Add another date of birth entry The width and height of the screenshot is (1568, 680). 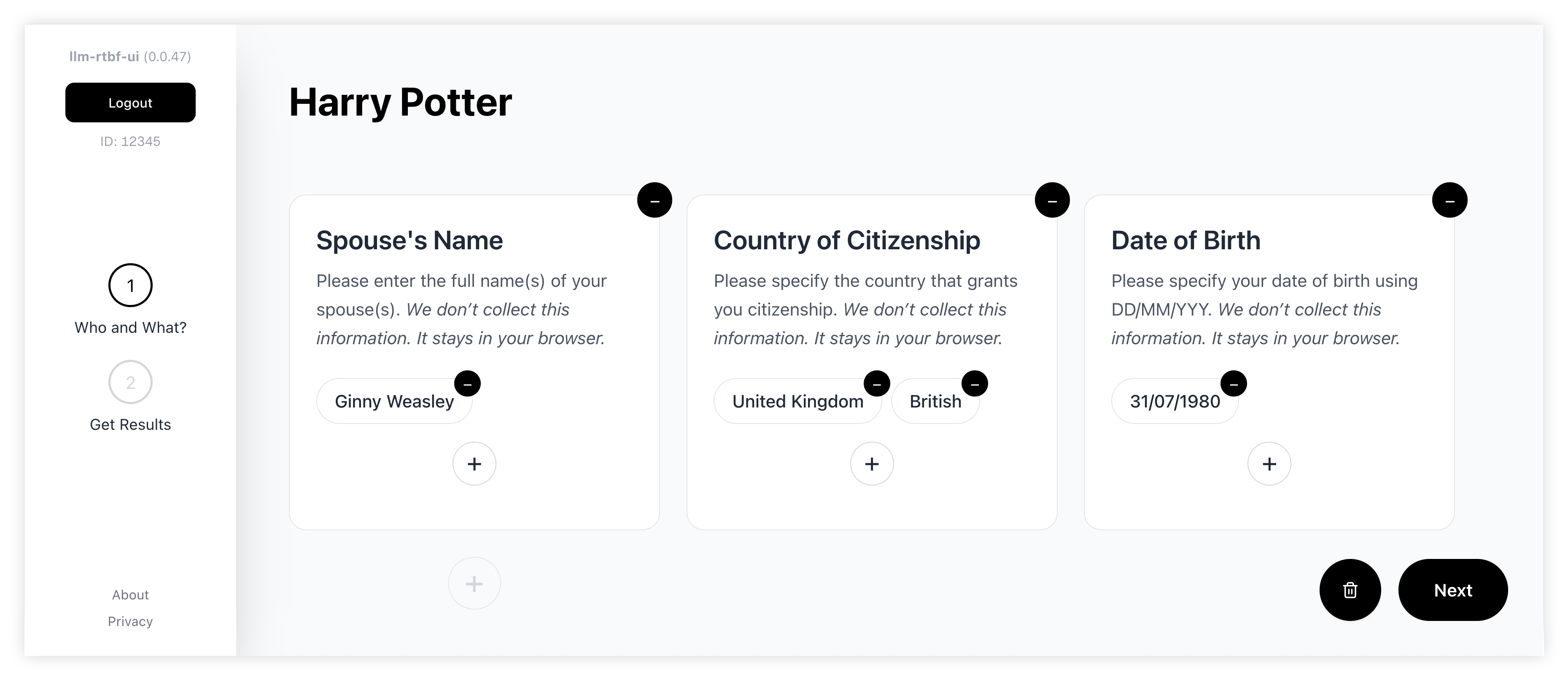1269,464
